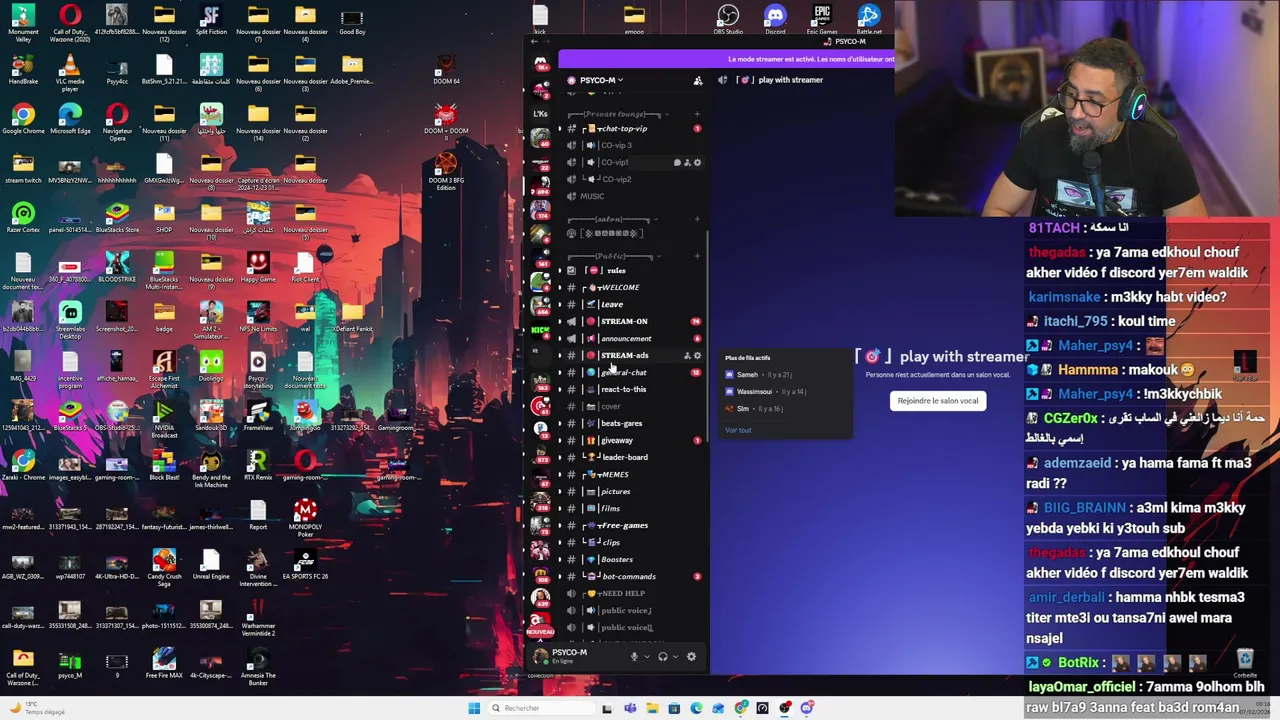Screen dimensions: 1280x720
Task: Open the KICK server in server list
Action: click(x=541, y=329)
